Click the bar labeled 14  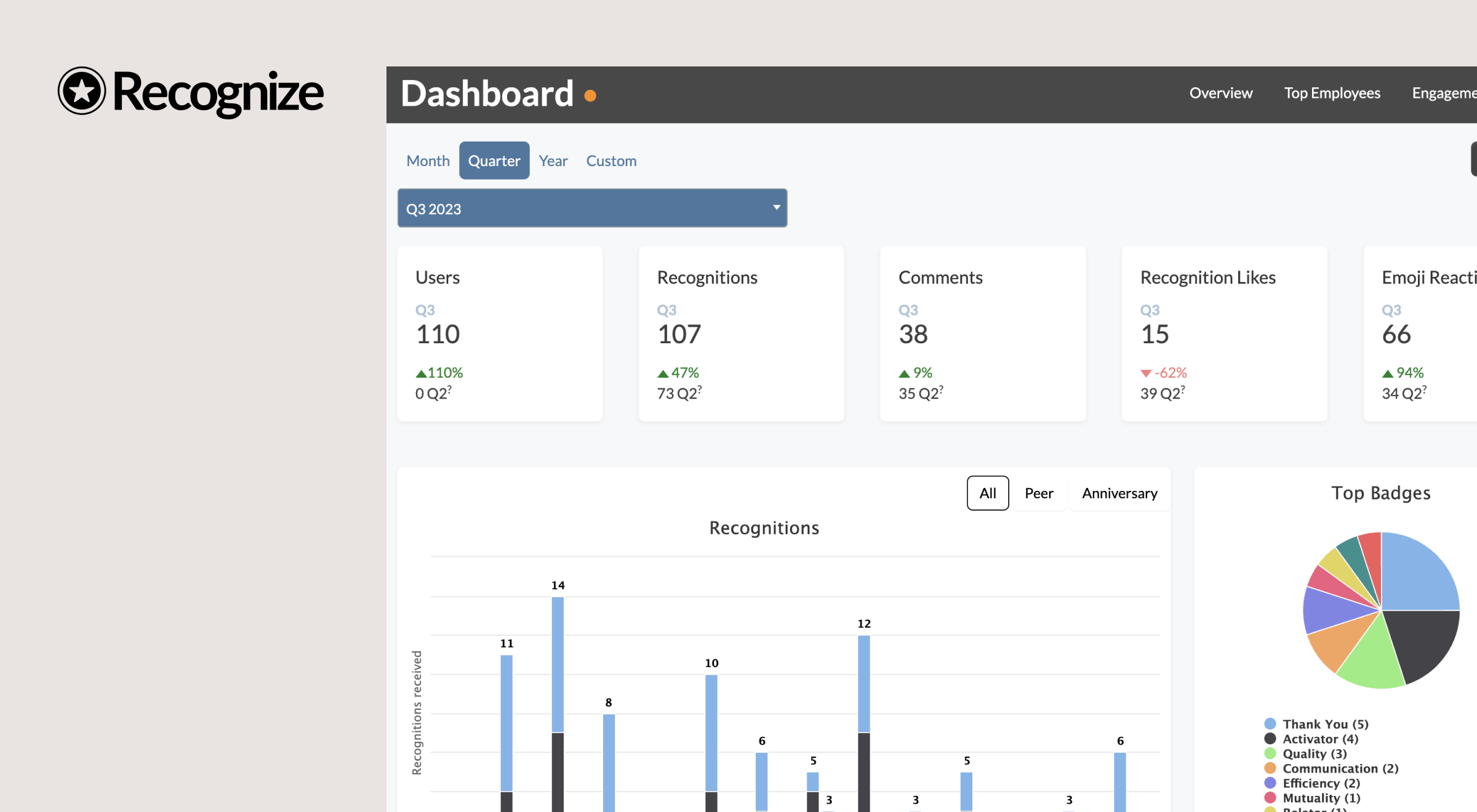558,704
